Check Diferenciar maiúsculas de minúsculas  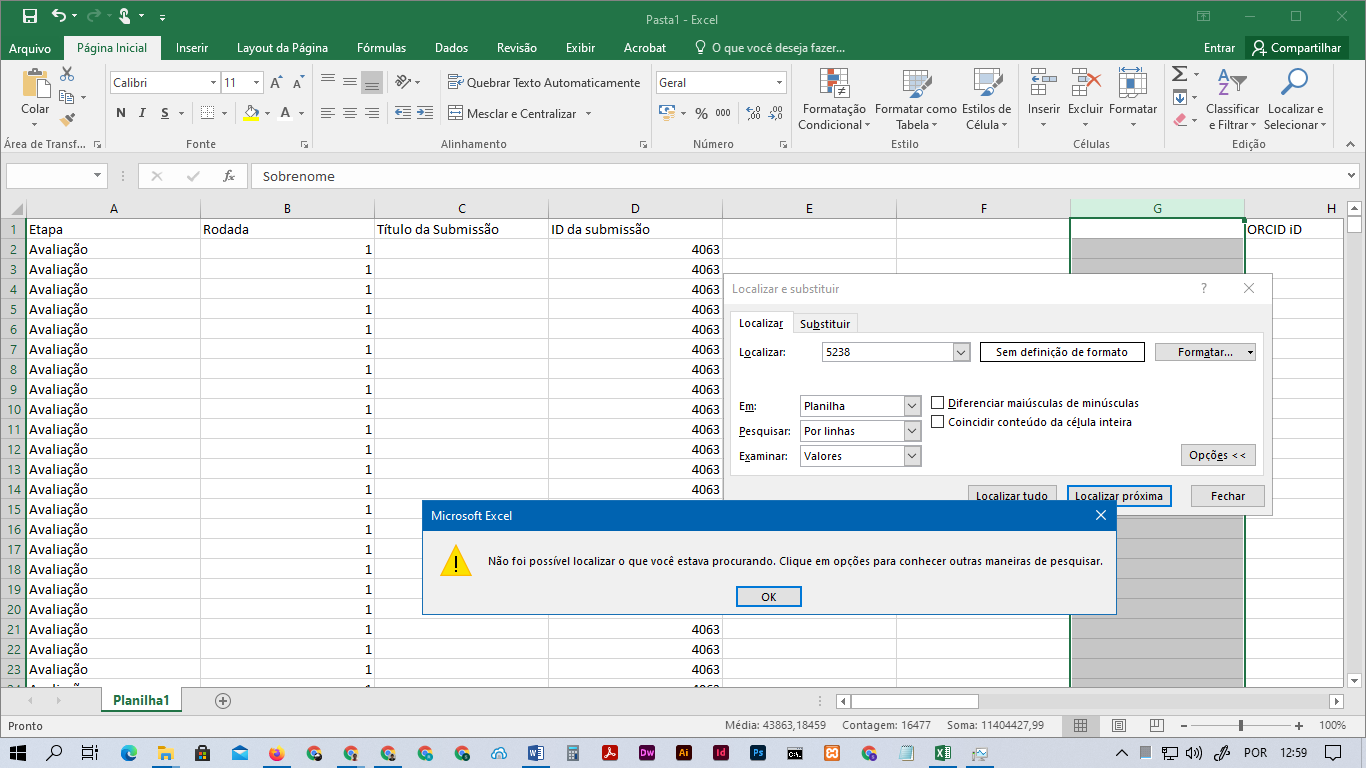tap(938, 403)
